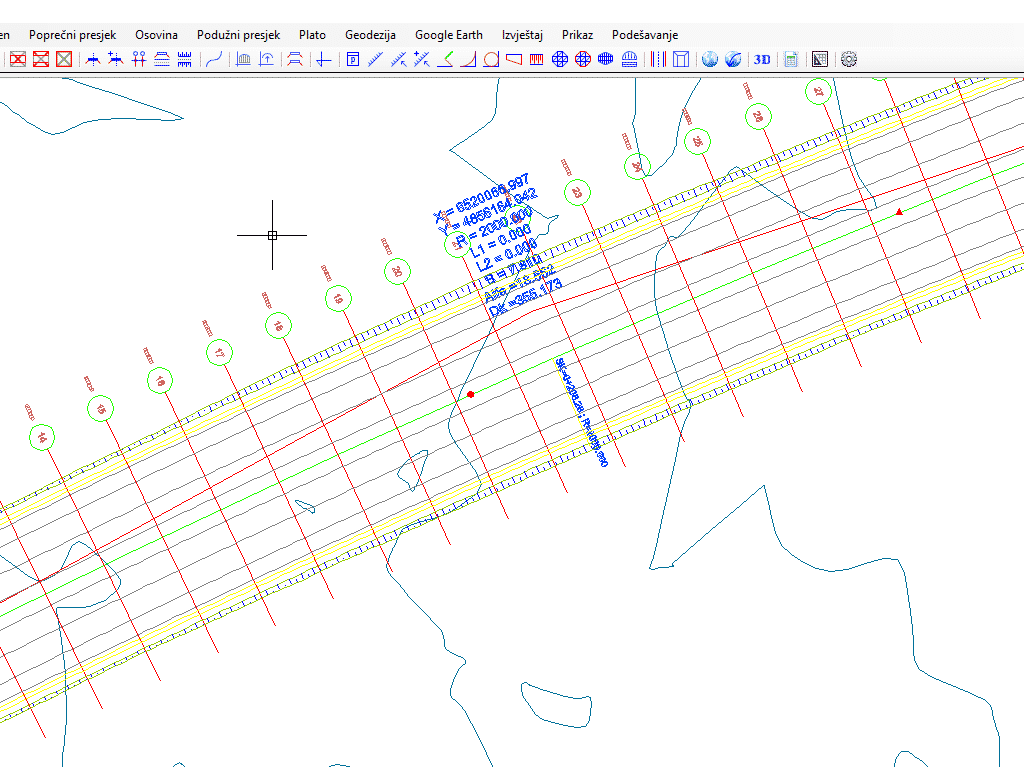Image resolution: width=1024 pixels, height=767 pixels.
Task: Open the Google Earth menu
Action: pos(449,35)
